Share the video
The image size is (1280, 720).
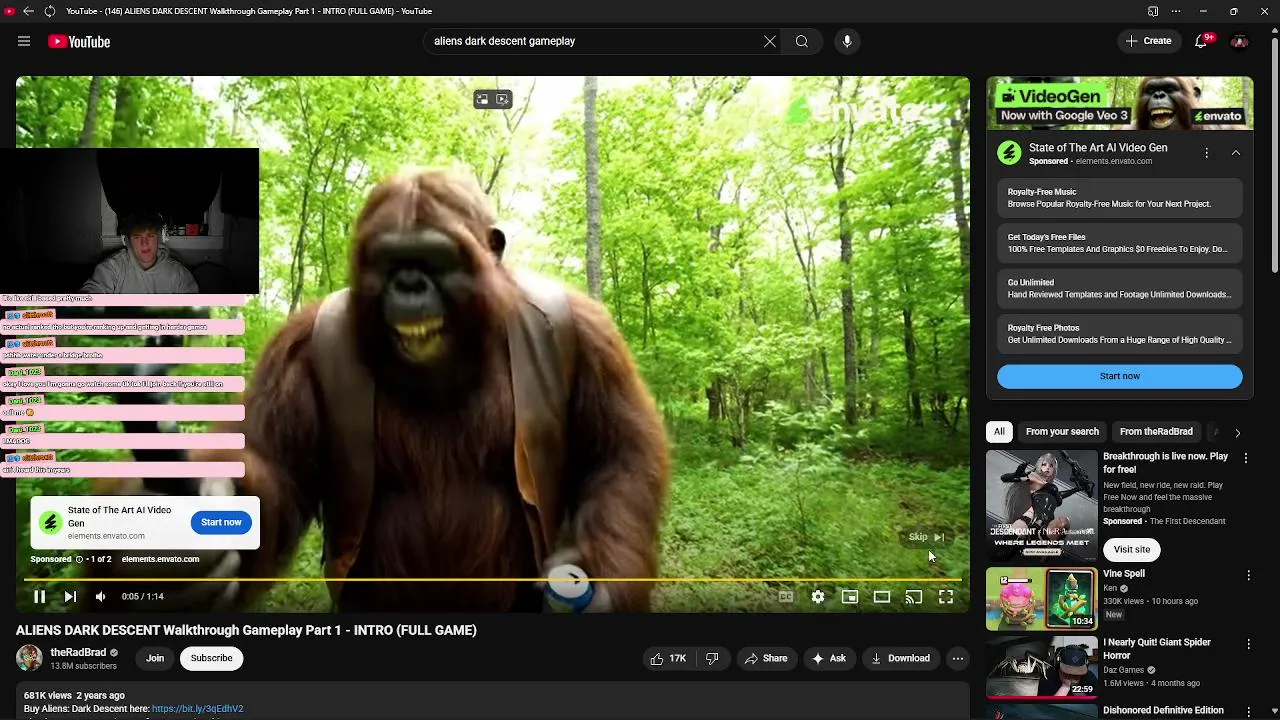(x=765, y=658)
